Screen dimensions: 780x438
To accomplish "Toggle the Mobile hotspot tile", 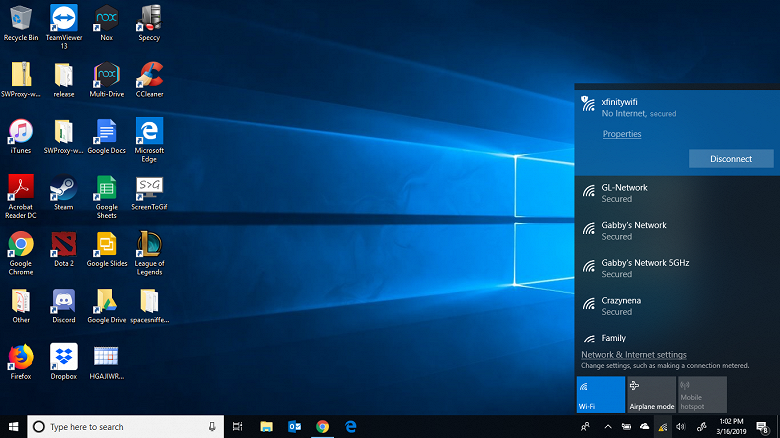I will pos(702,394).
